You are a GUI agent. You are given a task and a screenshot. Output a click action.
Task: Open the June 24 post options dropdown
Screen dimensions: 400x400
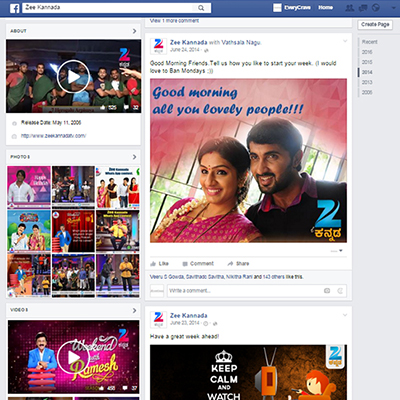[345, 41]
